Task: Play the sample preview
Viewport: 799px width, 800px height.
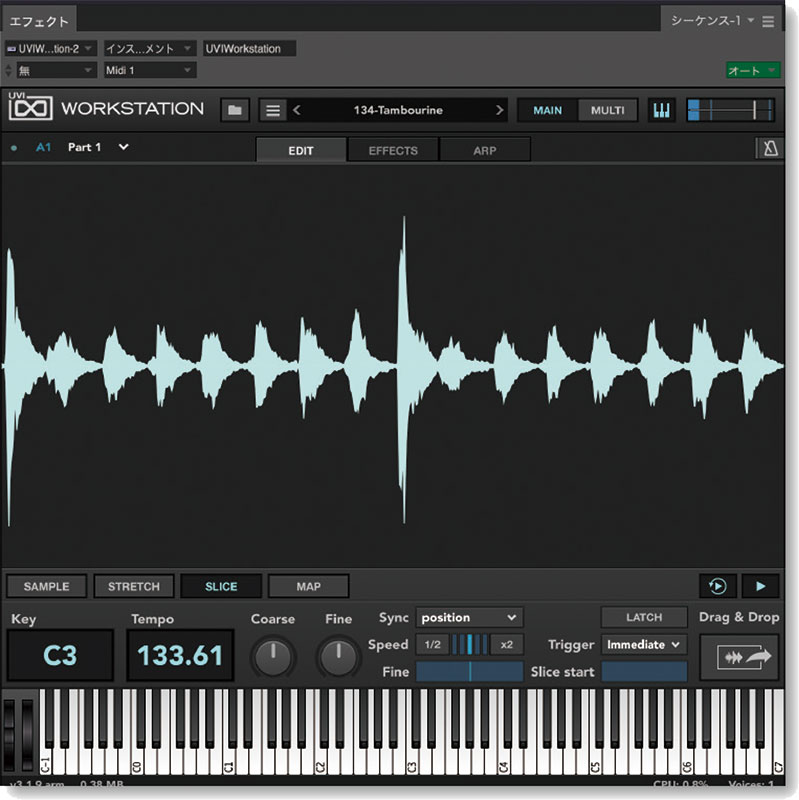Action: pos(760,586)
